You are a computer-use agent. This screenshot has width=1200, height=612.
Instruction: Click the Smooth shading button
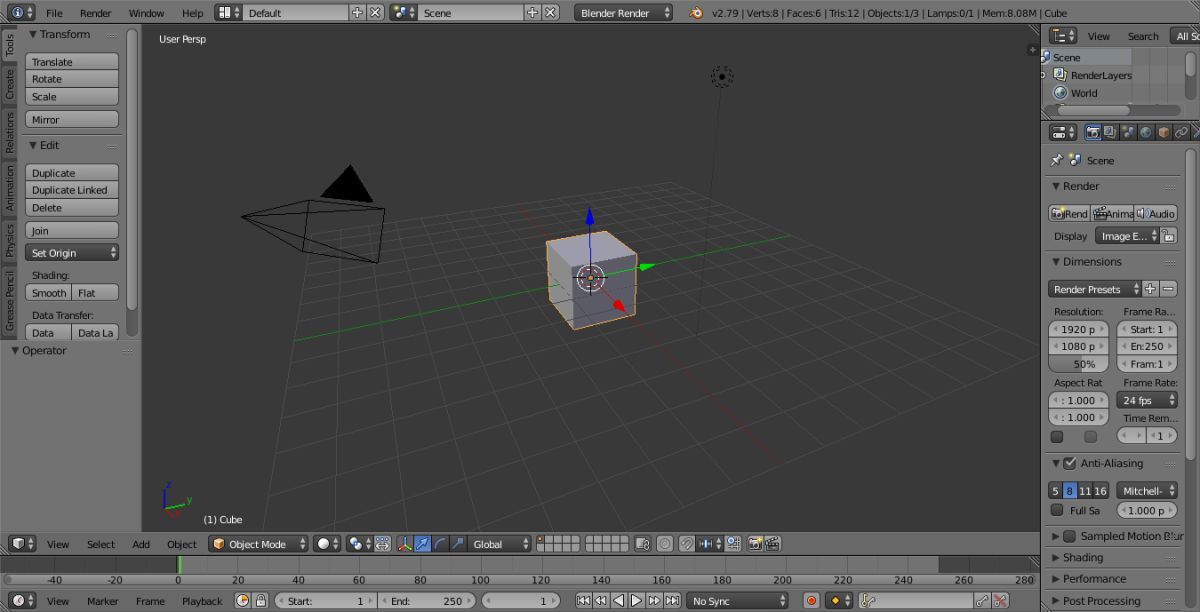[49, 293]
